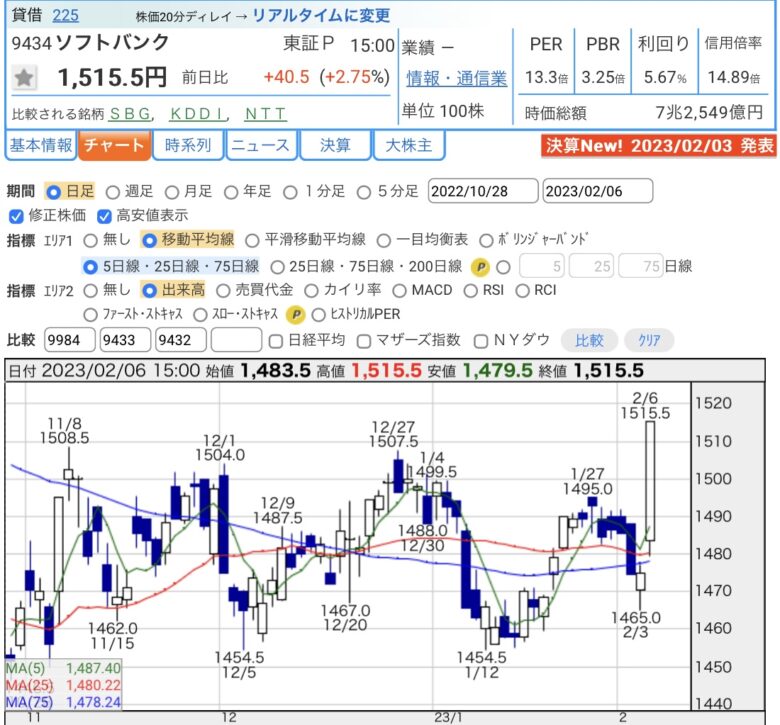Click the empty fourth comparison field
The width and height of the screenshot is (780, 725).
237,340
